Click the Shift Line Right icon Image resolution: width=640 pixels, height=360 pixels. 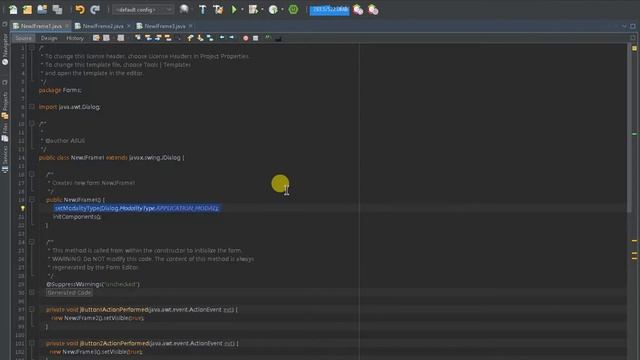tap(232, 38)
